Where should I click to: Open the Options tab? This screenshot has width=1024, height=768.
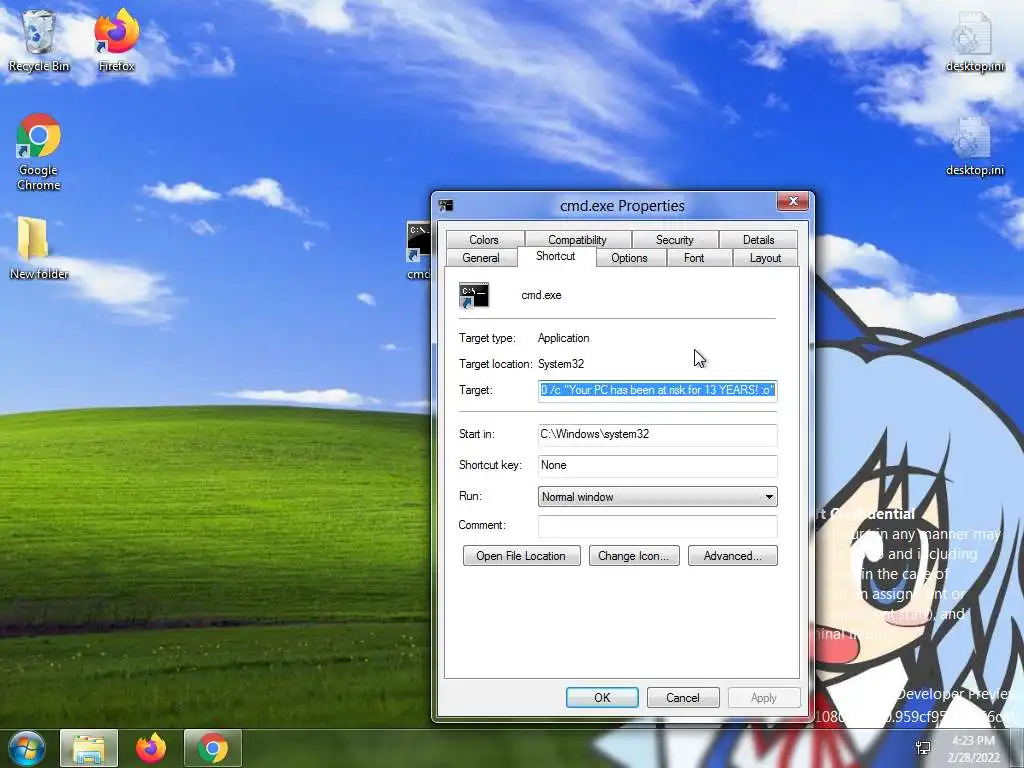click(629, 258)
